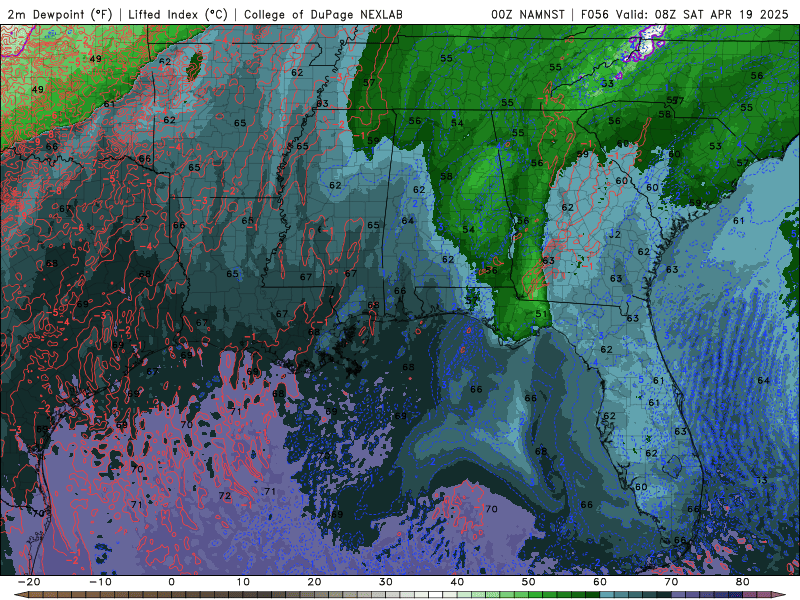Click the 50 label on the color scale
800x600 pixels.
click(x=529, y=582)
